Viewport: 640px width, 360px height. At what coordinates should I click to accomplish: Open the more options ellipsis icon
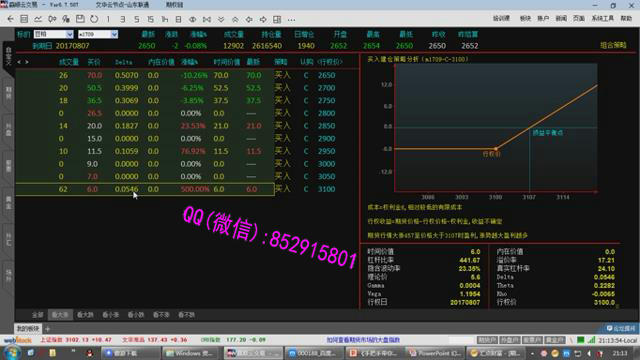coord(291,20)
